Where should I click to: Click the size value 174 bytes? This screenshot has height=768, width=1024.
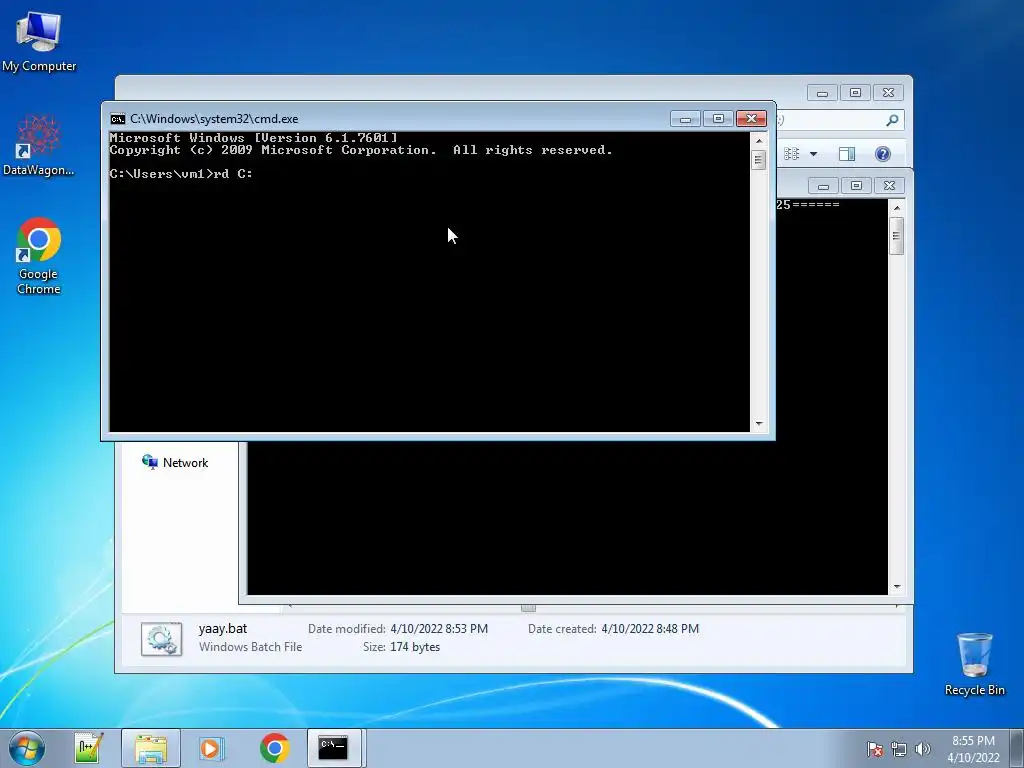pyautogui.click(x=415, y=647)
